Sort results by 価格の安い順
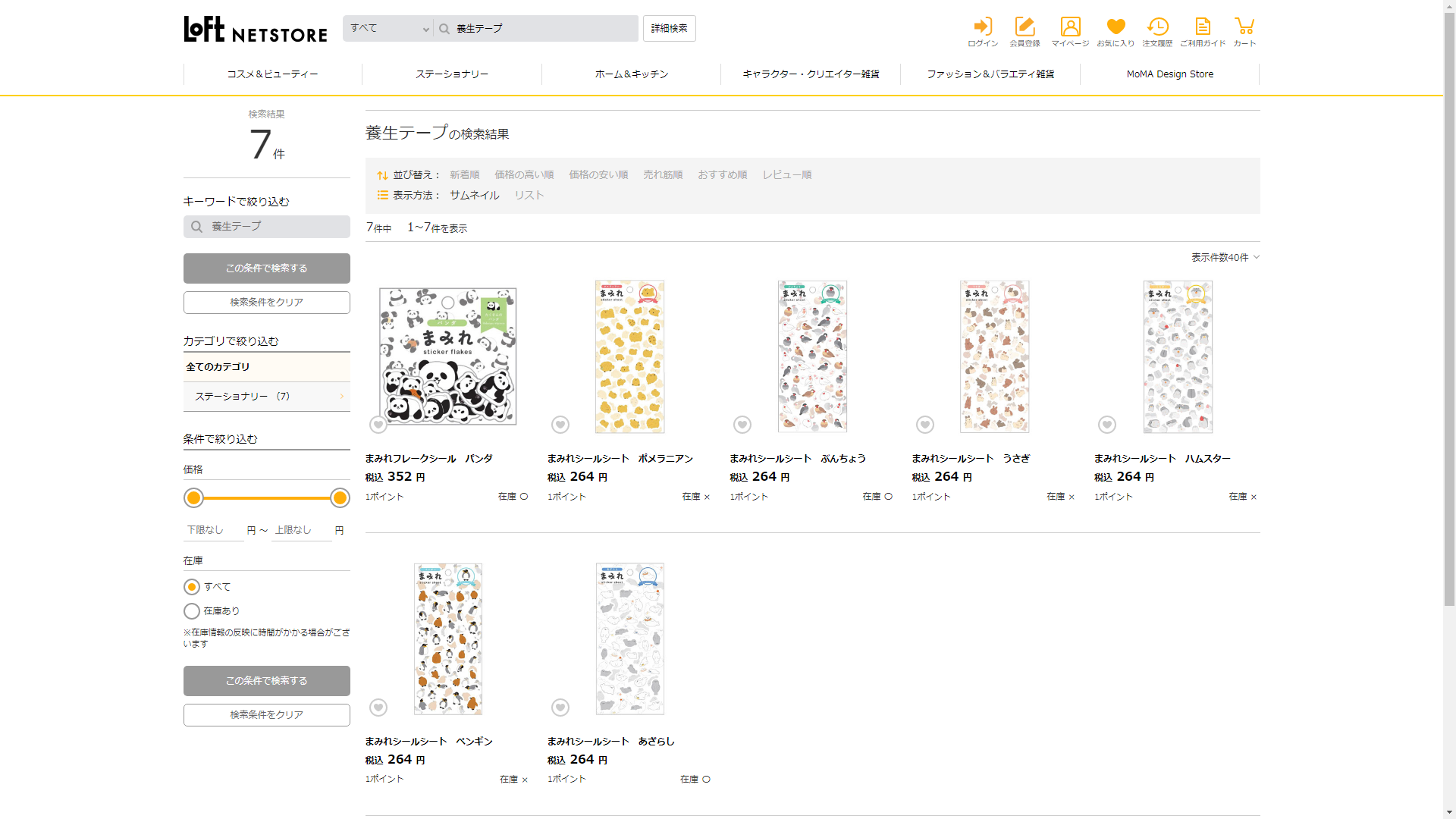The width and height of the screenshot is (1456, 819). [x=598, y=175]
